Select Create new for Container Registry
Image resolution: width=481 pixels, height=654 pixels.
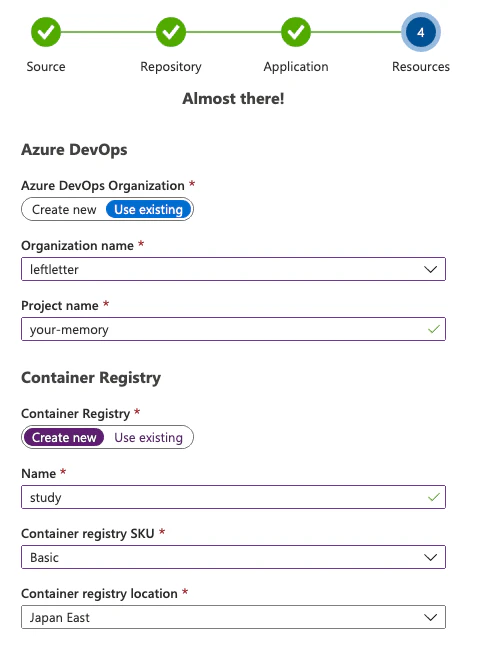64,438
